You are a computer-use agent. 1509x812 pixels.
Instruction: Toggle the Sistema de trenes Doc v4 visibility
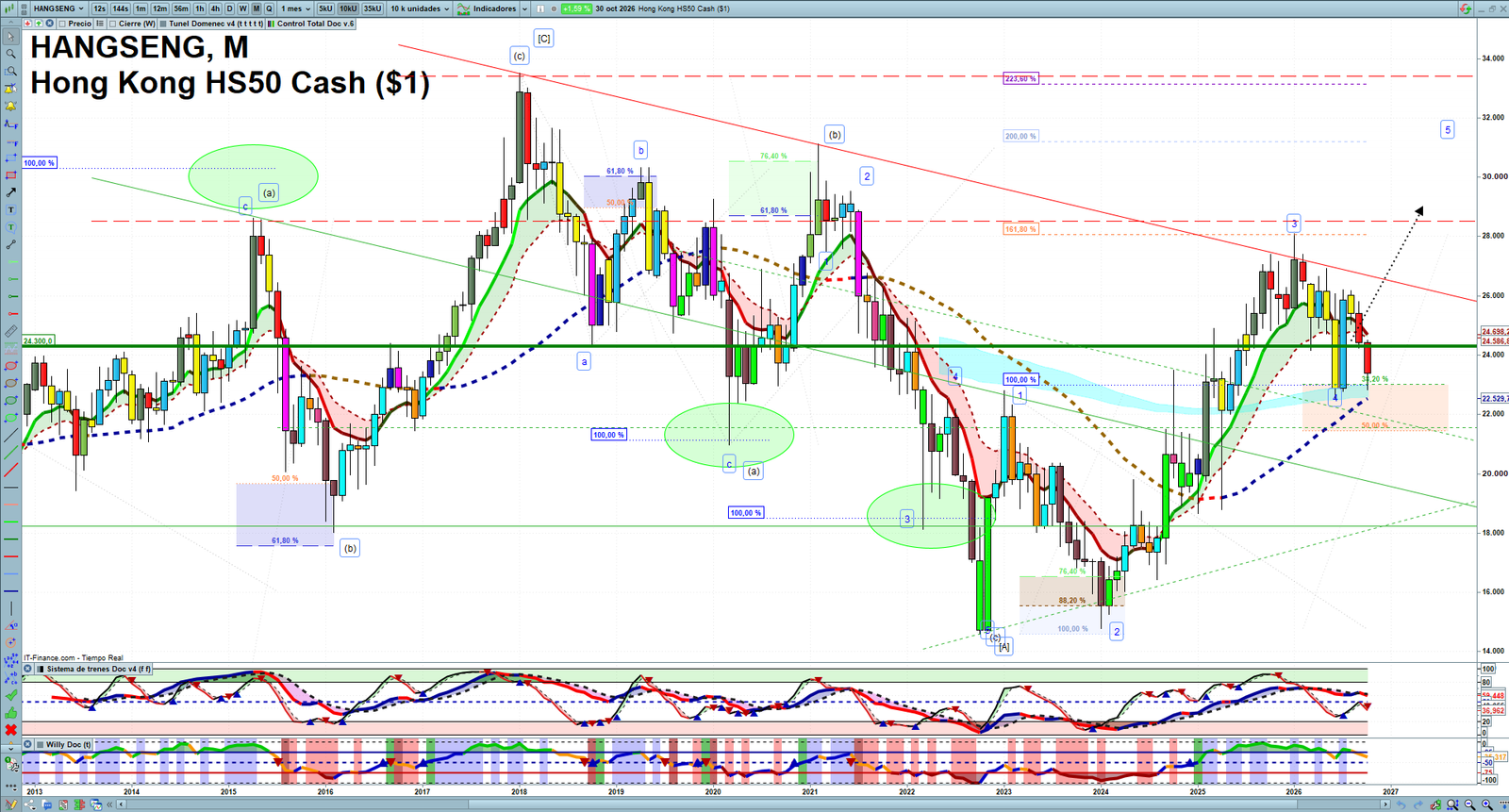click(41, 669)
